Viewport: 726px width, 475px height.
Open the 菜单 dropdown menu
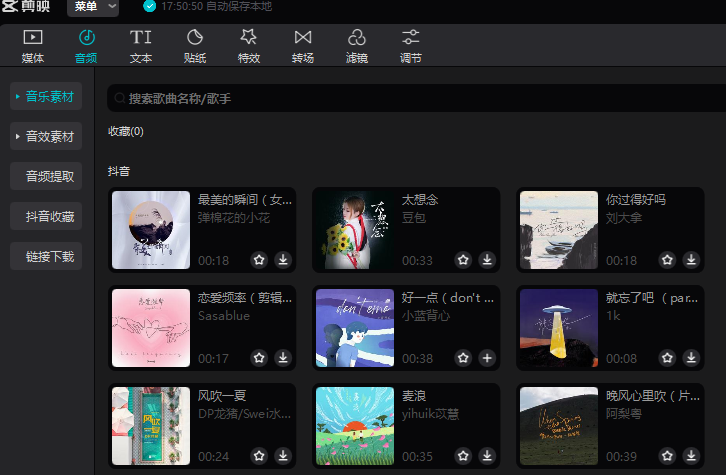(x=96, y=7)
